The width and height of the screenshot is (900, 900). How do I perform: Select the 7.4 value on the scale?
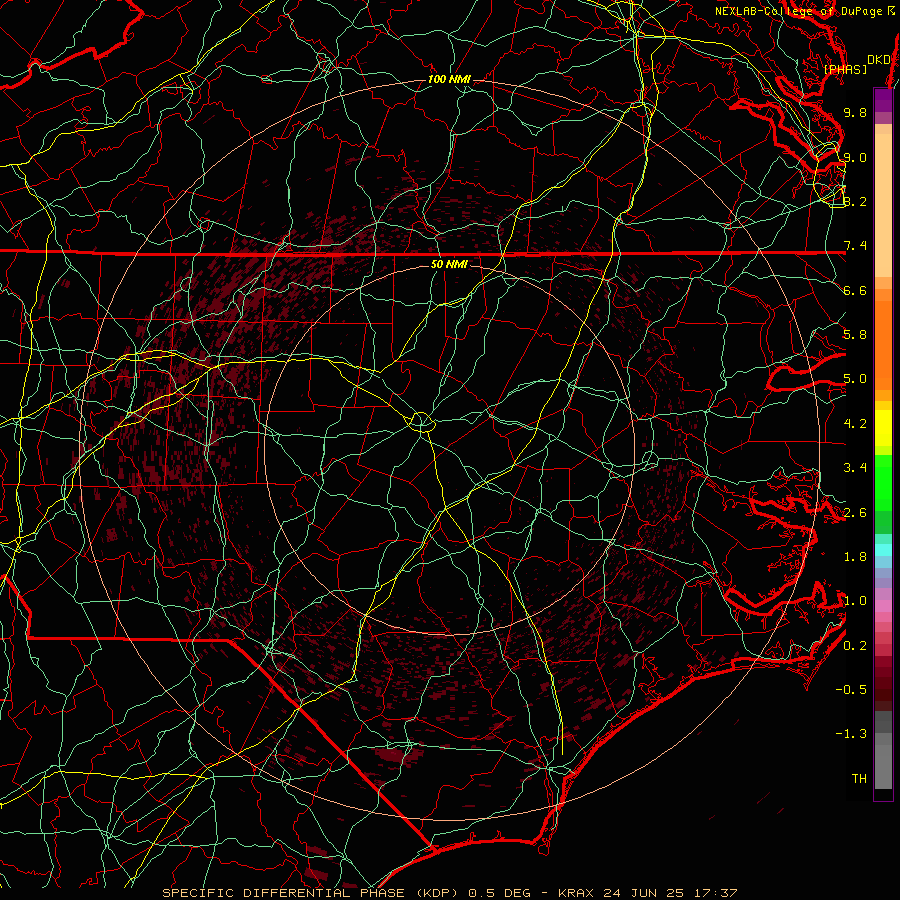tap(855, 246)
